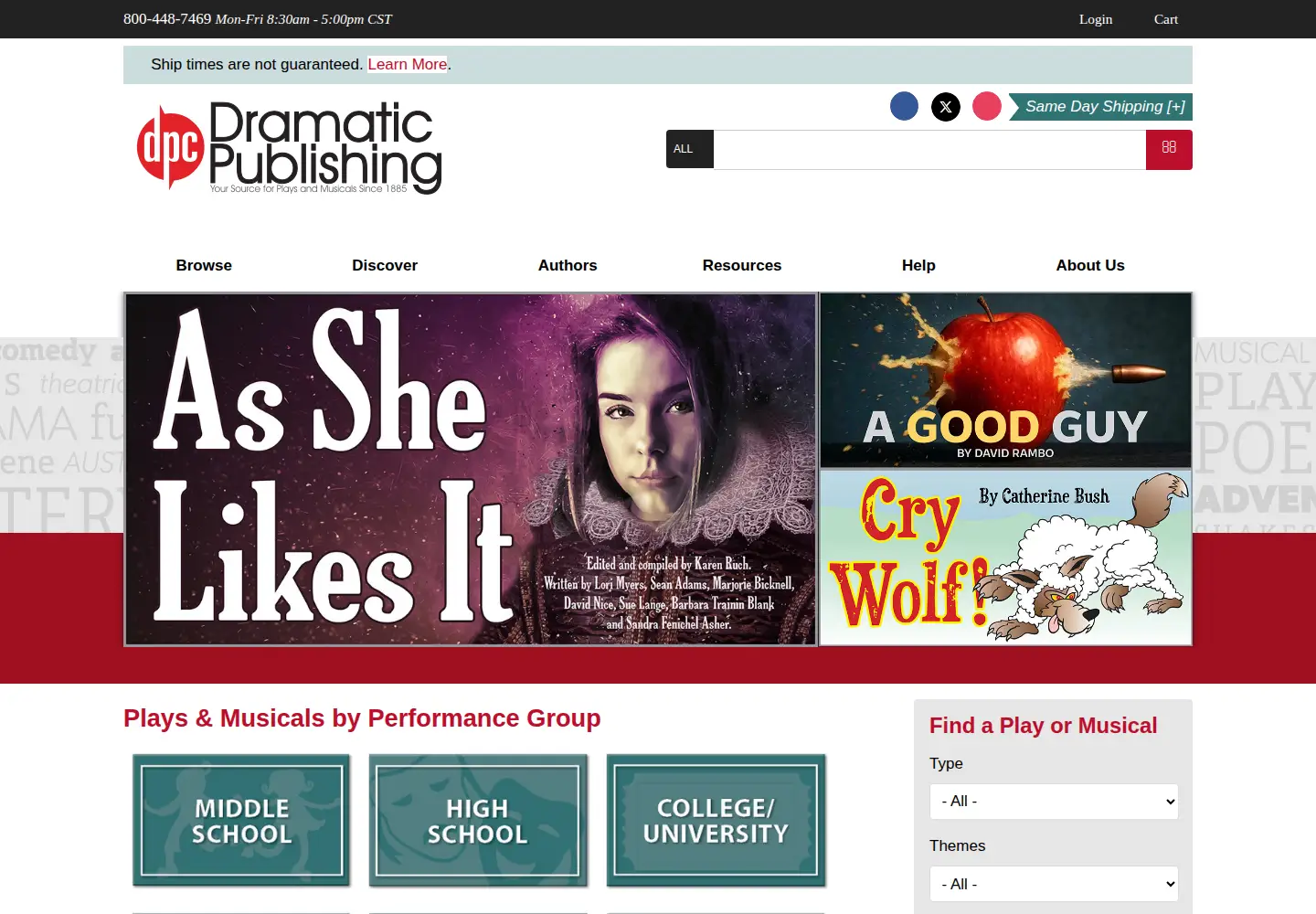
Task: Follow the Learn More link
Action: 408,64
